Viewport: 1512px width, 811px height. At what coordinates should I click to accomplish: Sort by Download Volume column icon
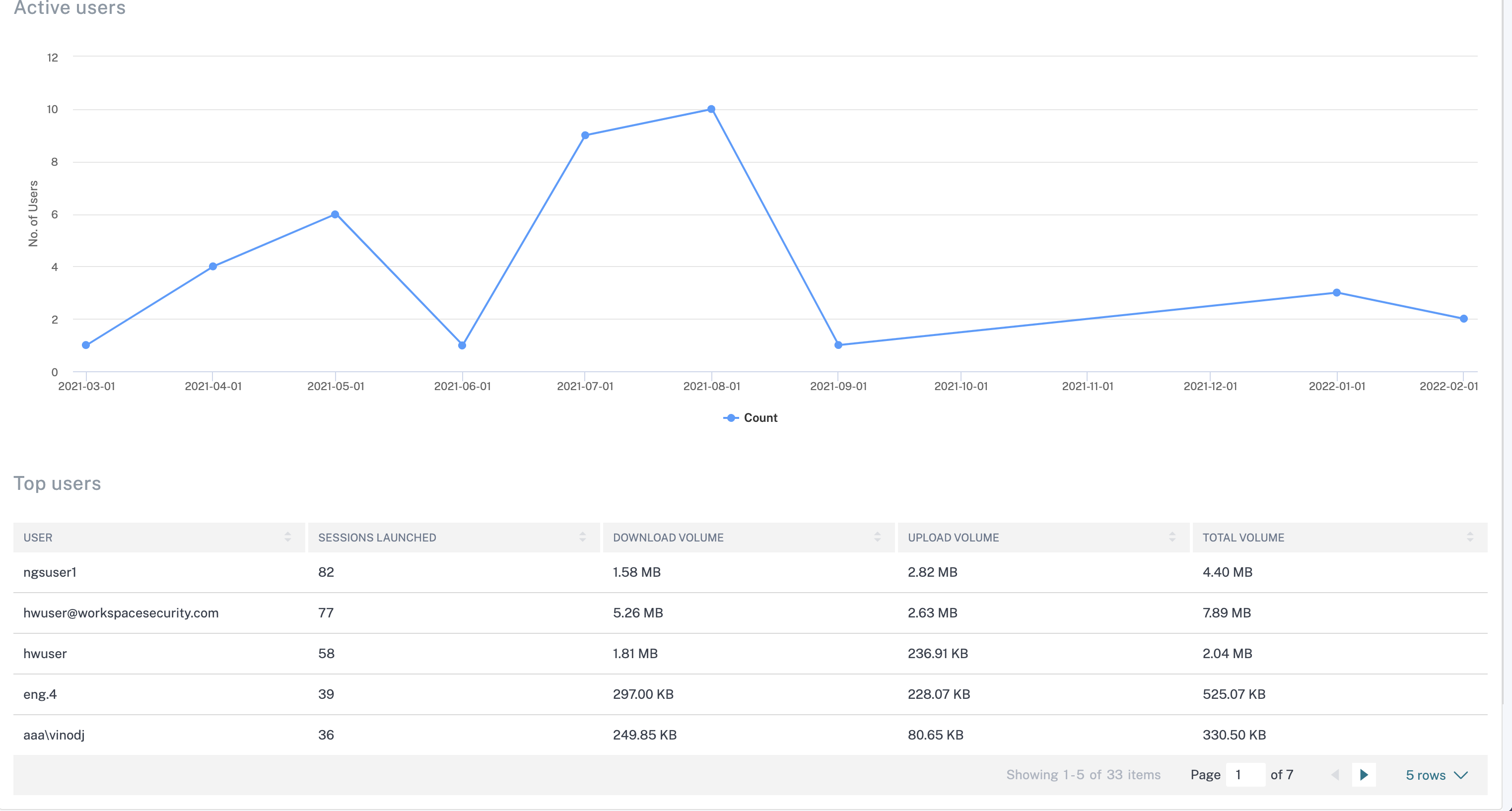pyautogui.click(x=877, y=537)
